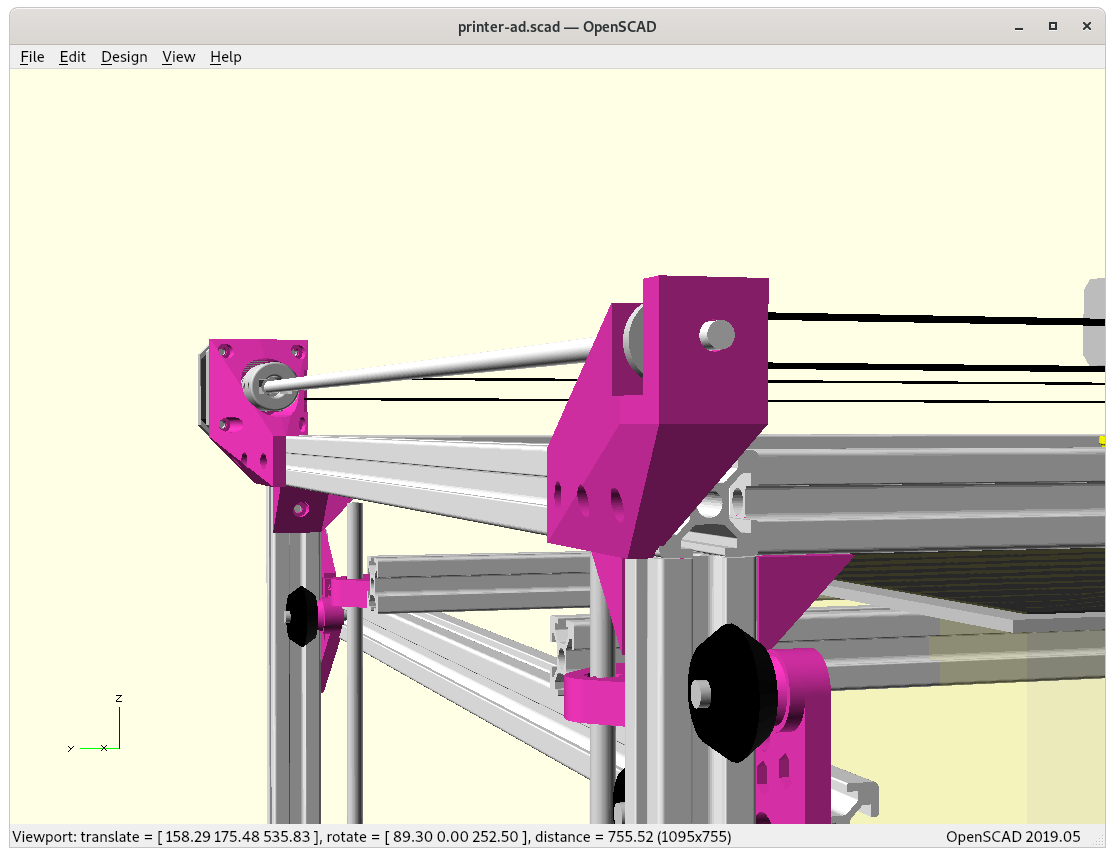Click the viewport translate and rotate status text
The image size is (1115, 857).
[x=372, y=836]
